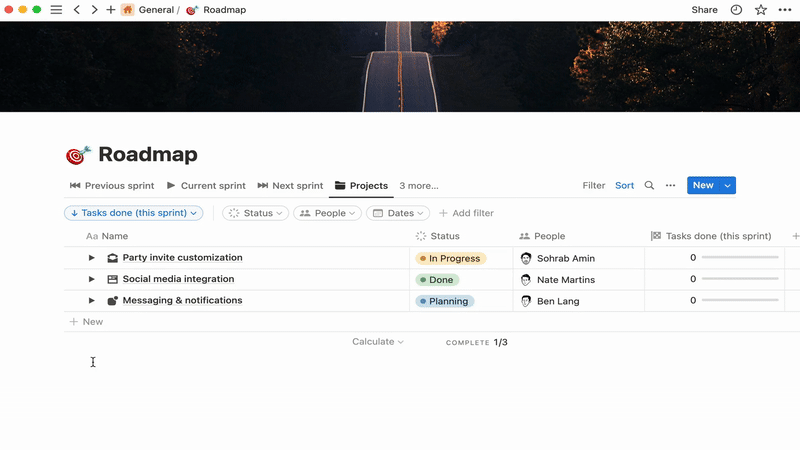The height and width of the screenshot is (450, 800).
Task: Switch to Next sprint tab
Action: tap(290, 186)
